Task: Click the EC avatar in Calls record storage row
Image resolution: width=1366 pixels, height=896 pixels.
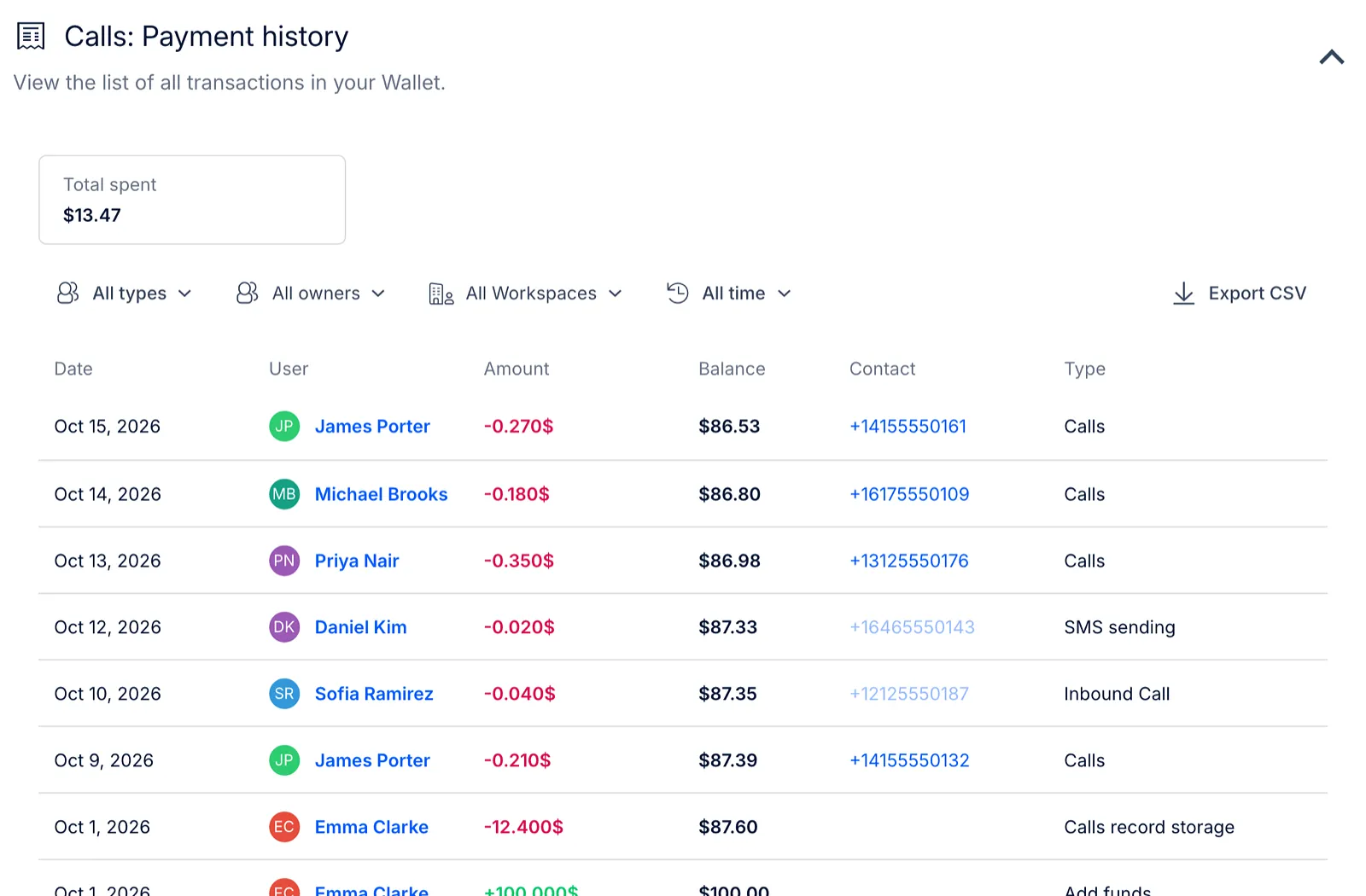Action: pos(284,828)
